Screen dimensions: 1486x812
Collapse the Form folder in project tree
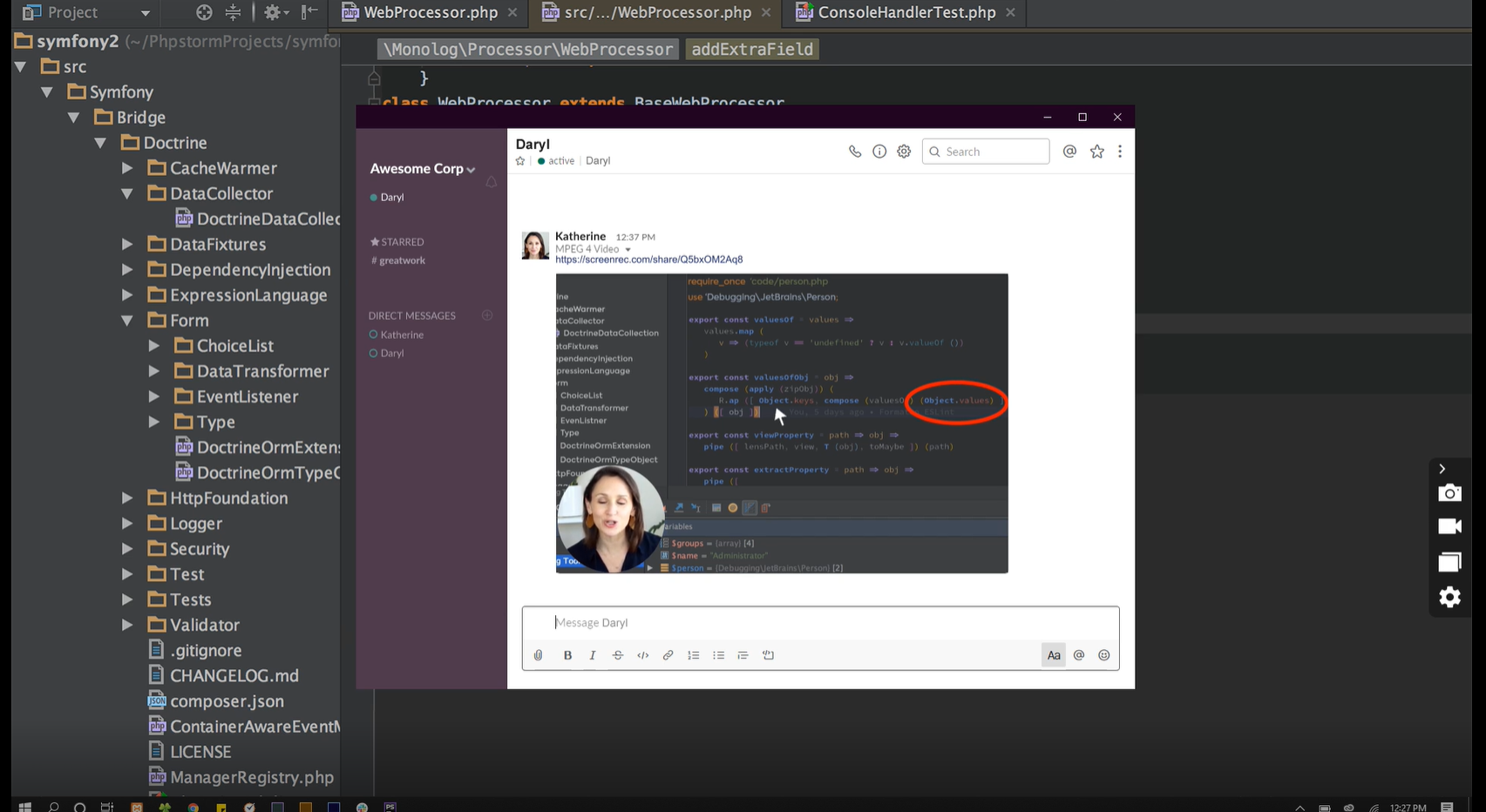[127, 321]
